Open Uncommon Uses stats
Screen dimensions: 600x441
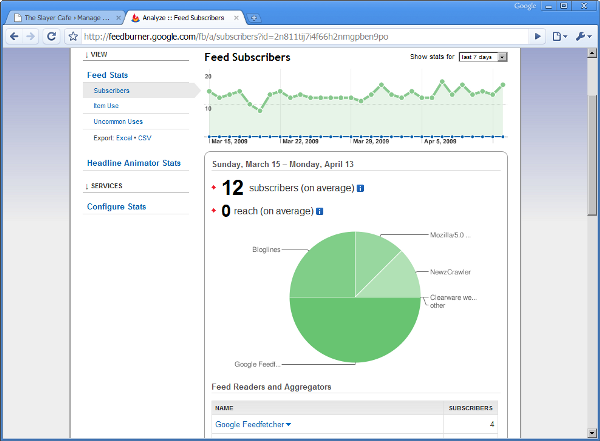tap(118, 121)
